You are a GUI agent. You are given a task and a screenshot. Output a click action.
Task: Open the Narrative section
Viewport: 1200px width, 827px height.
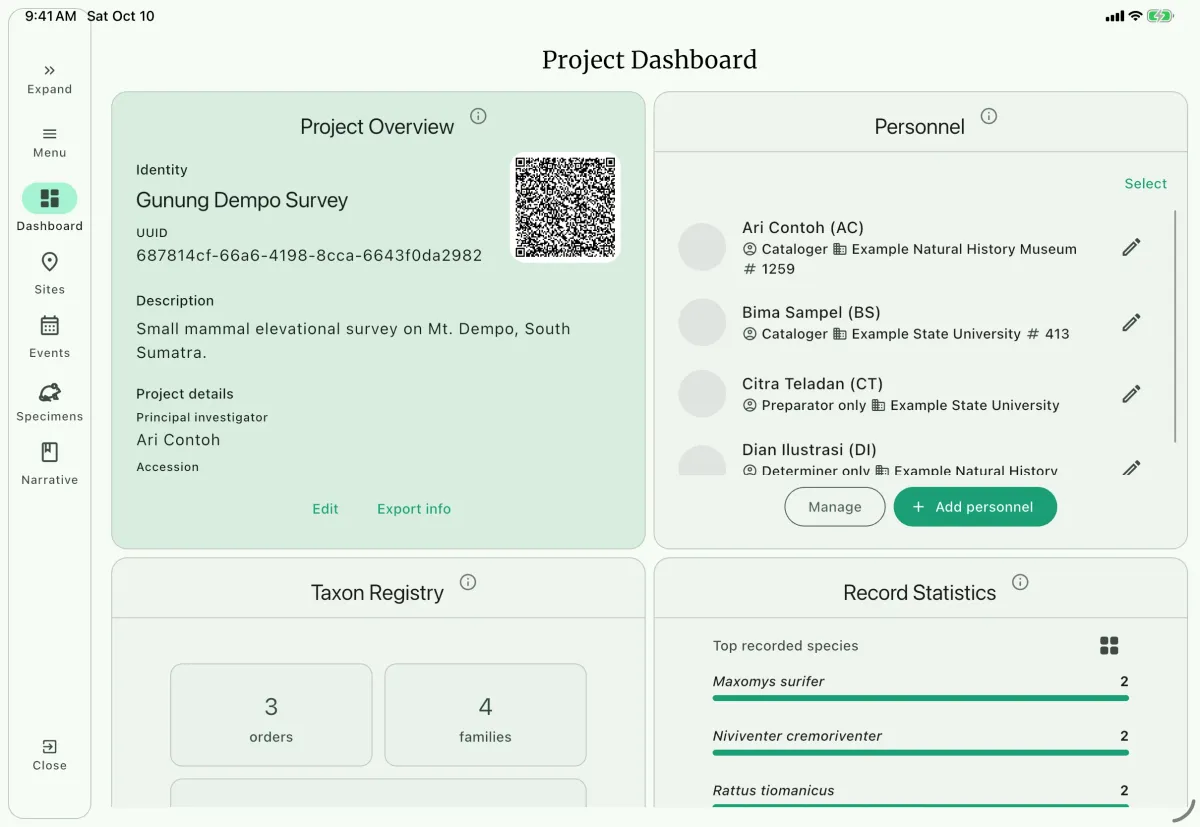(x=49, y=464)
